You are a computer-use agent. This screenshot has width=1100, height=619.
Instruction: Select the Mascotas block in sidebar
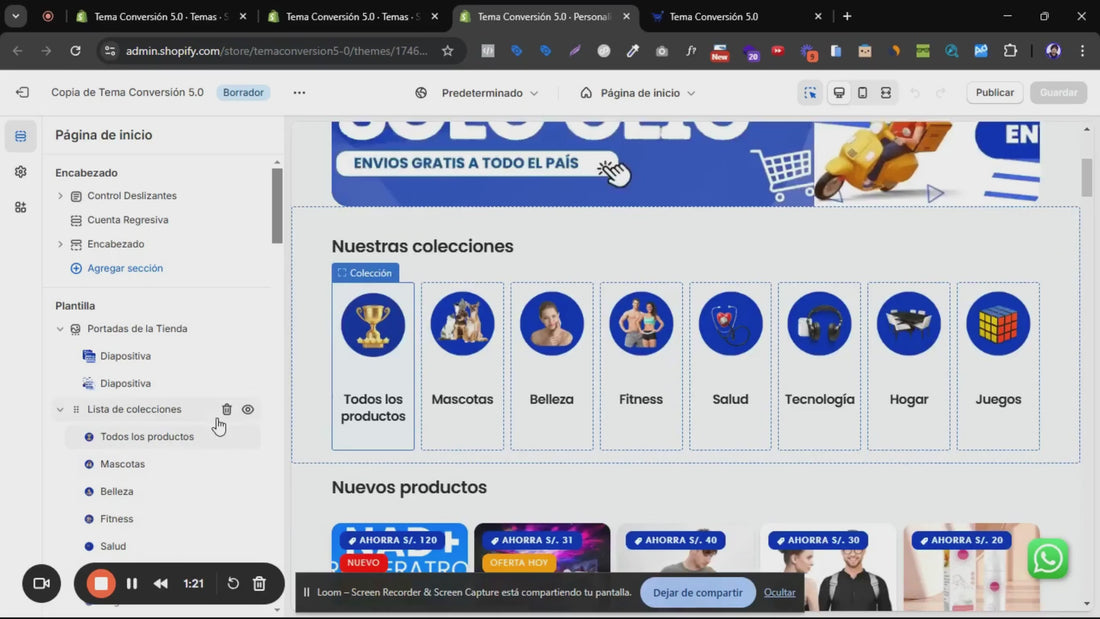122,464
